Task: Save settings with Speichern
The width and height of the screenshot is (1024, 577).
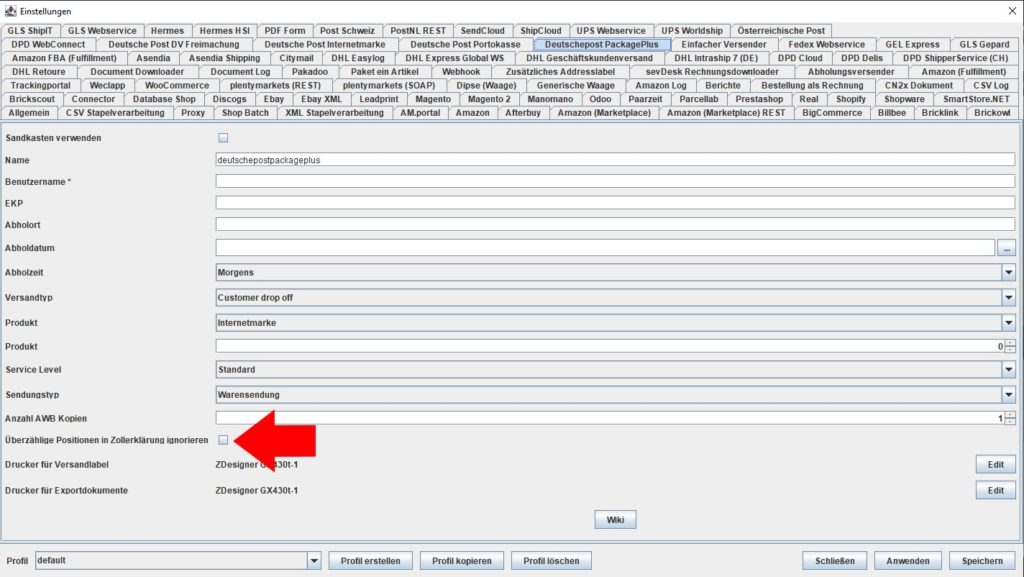Action: 982,561
